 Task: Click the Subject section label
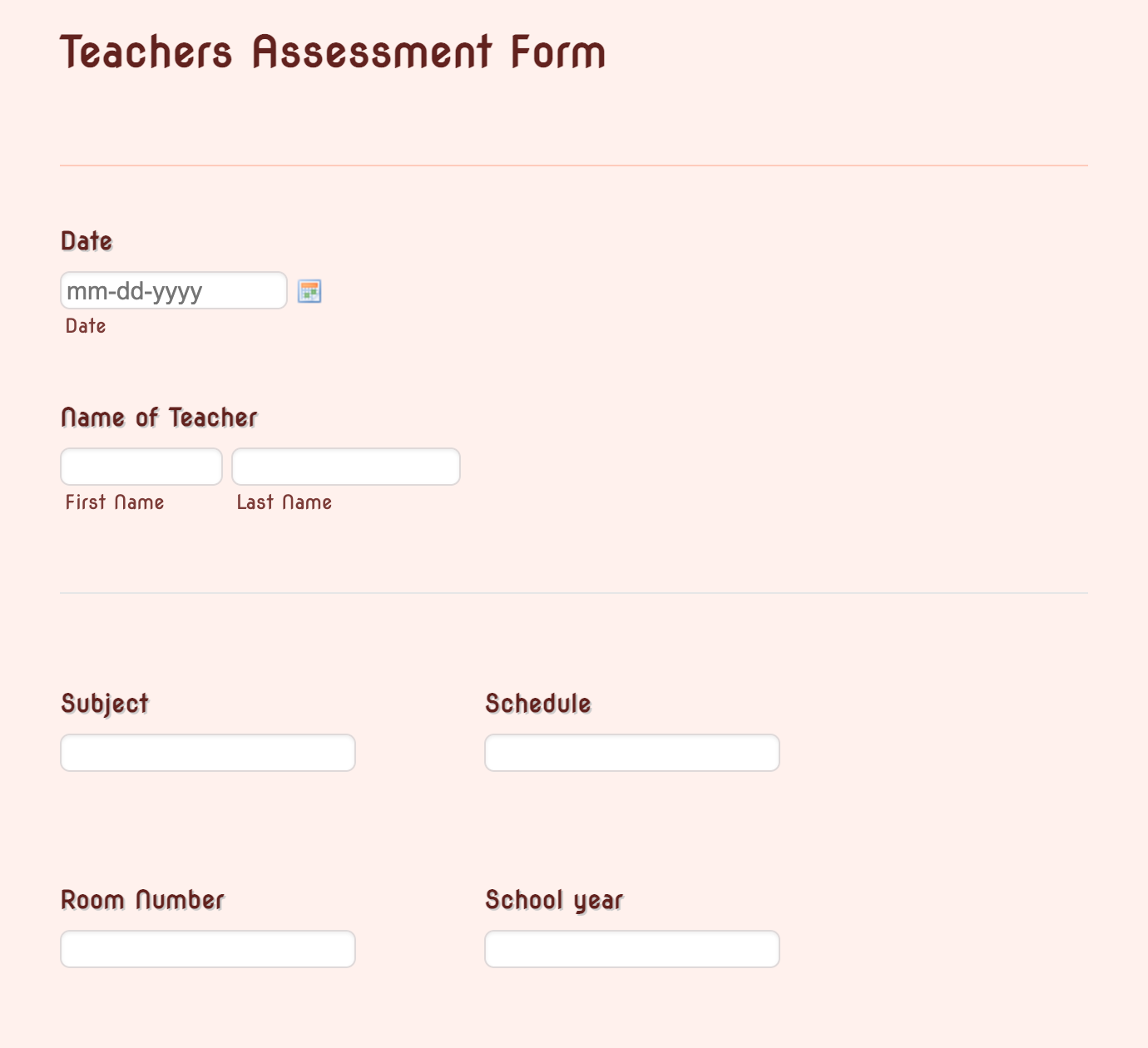pos(105,703)
